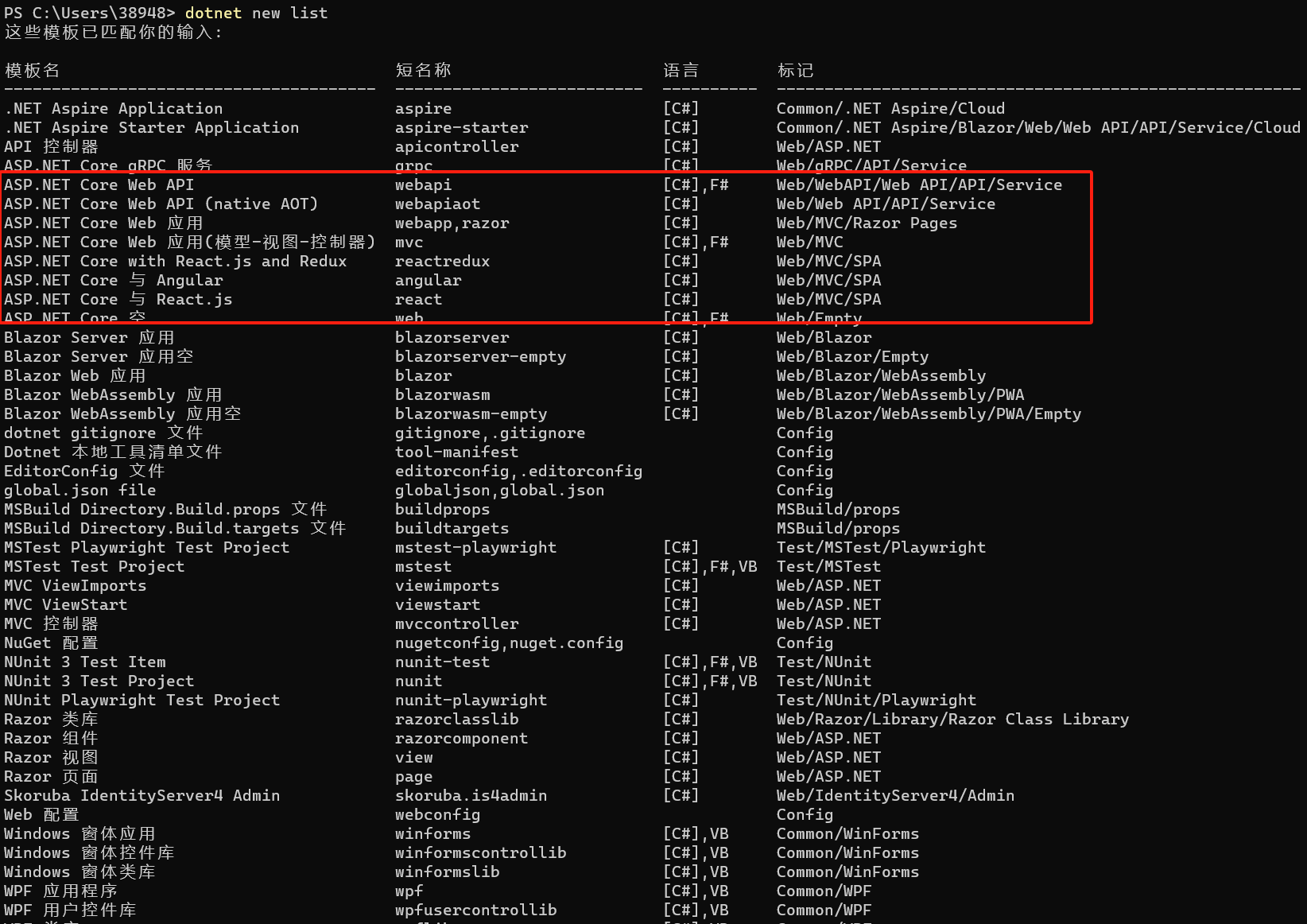This screenshot has width=1307, height=924.
Task: Click the 'razorcomponent' short name
Action: tap(462, 738)
